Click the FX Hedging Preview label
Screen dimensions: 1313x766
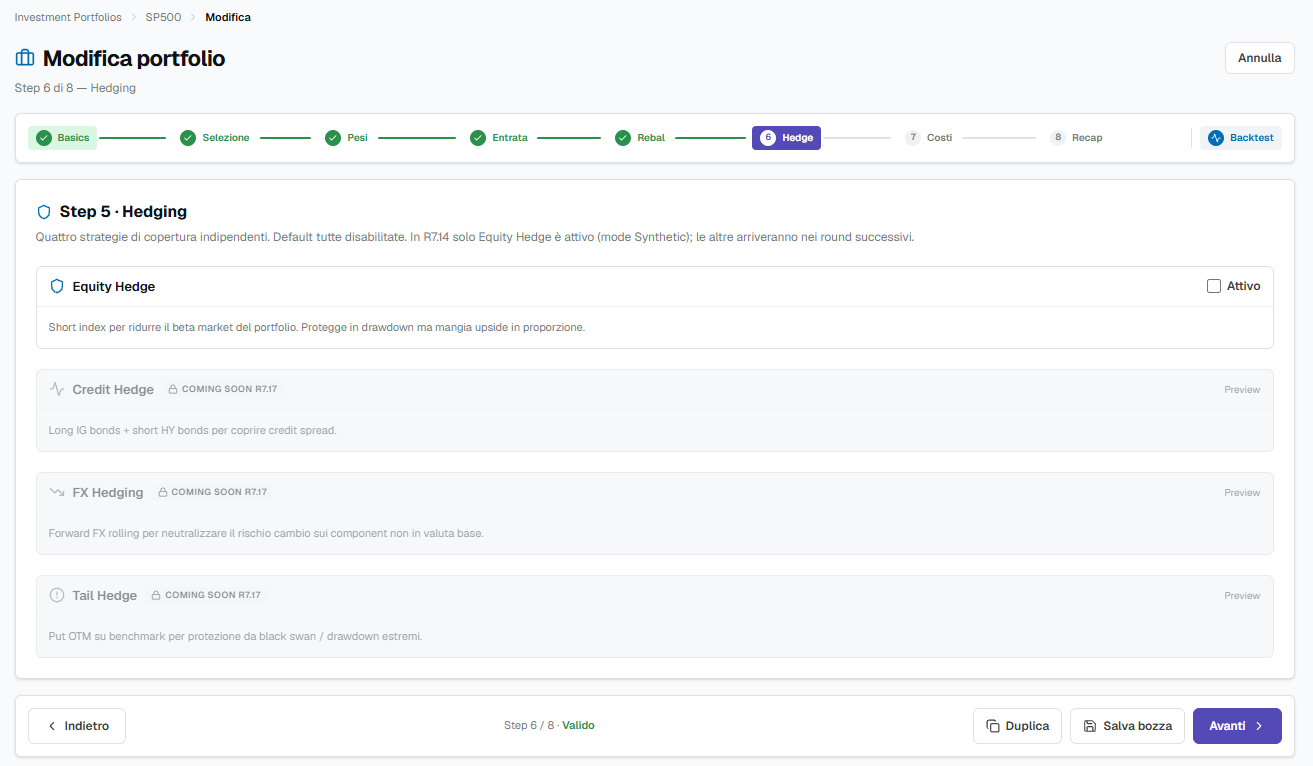(1242, 493)
